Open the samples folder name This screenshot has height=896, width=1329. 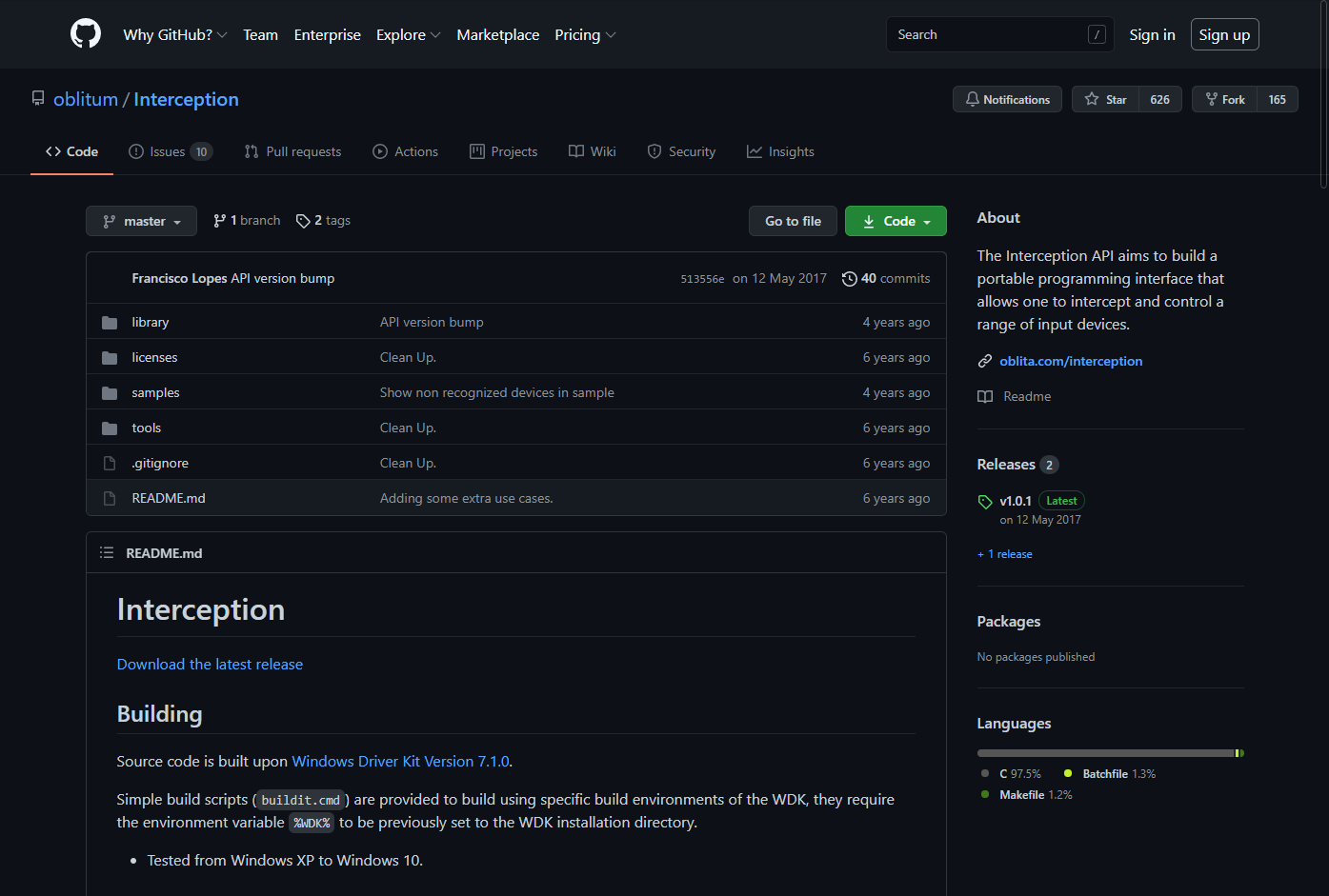(155, 393)
